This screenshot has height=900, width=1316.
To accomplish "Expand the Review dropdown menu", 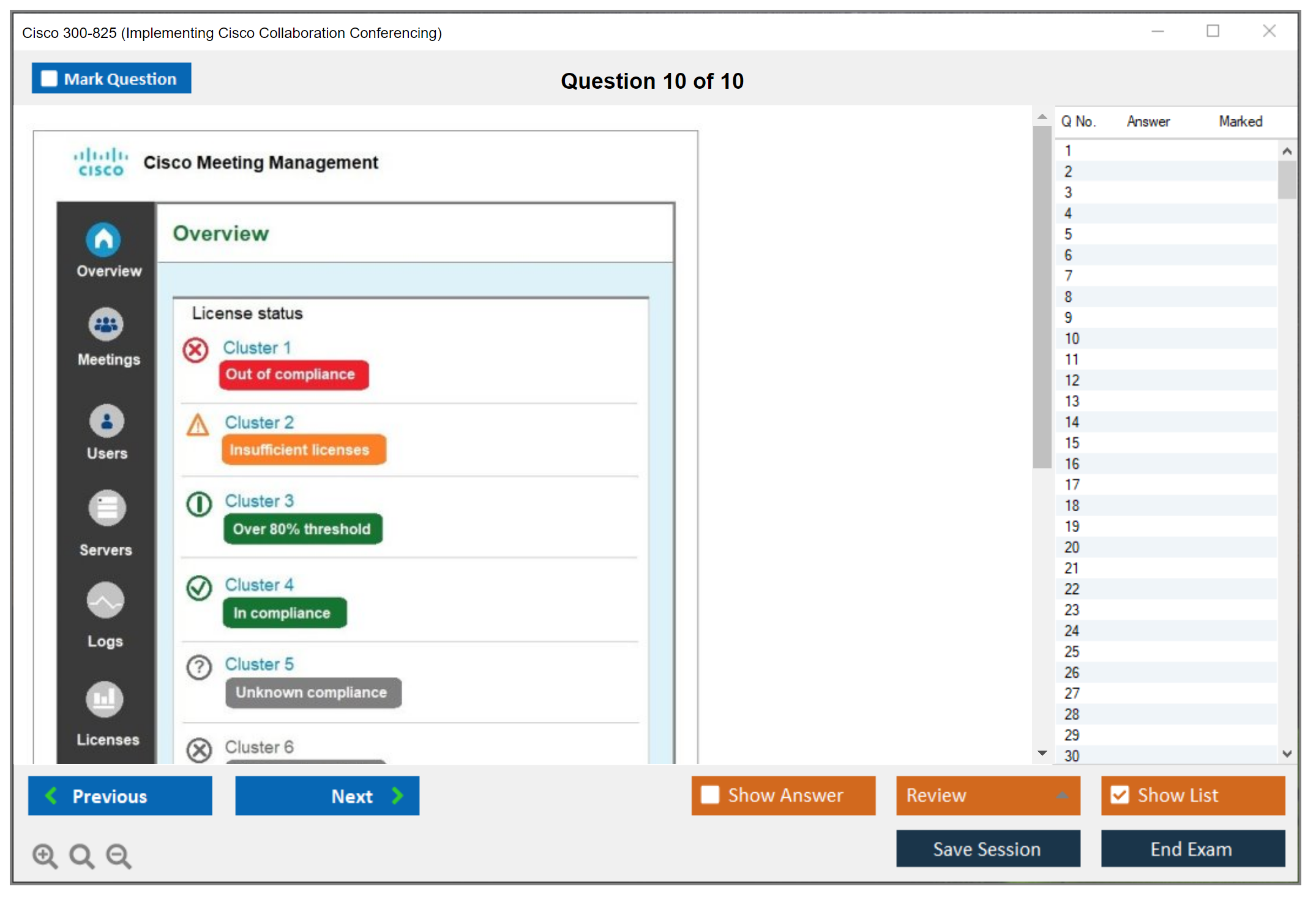I will coord(1062,795).
